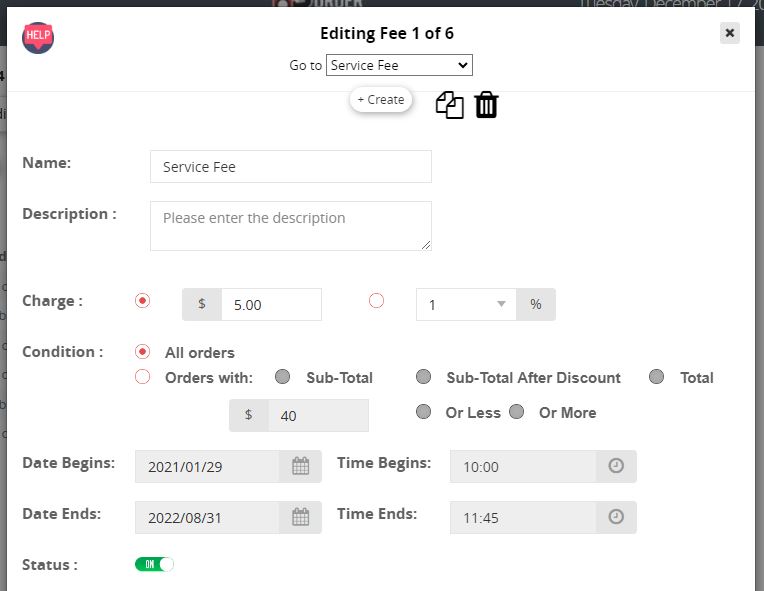Pick the 'Or More' radio option
Screen dimensions: 764x591
517,412
